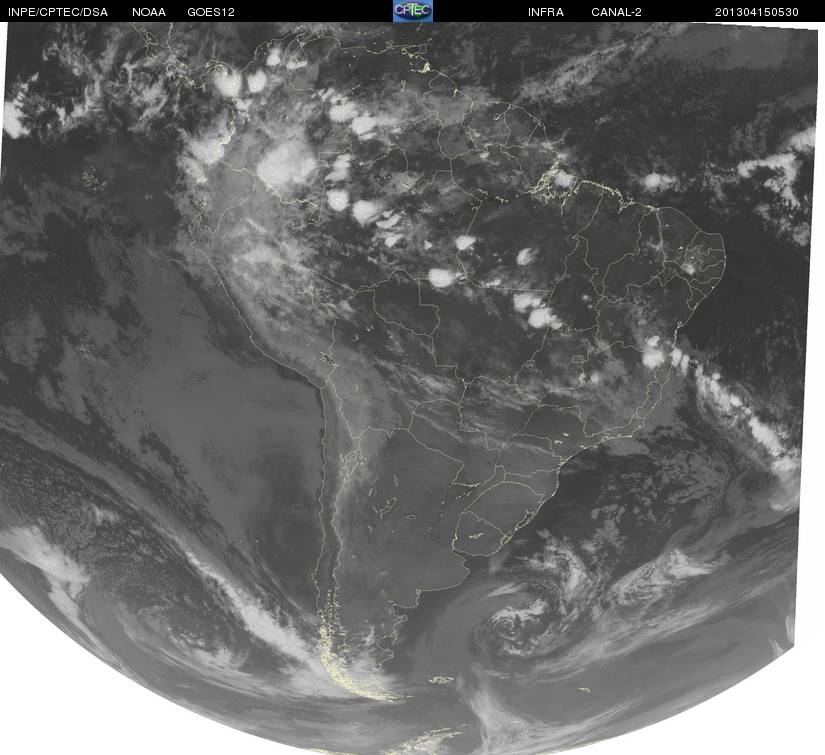
Task: Click the "CANAL-2" channel label
Action: click(x=616, y=12)
